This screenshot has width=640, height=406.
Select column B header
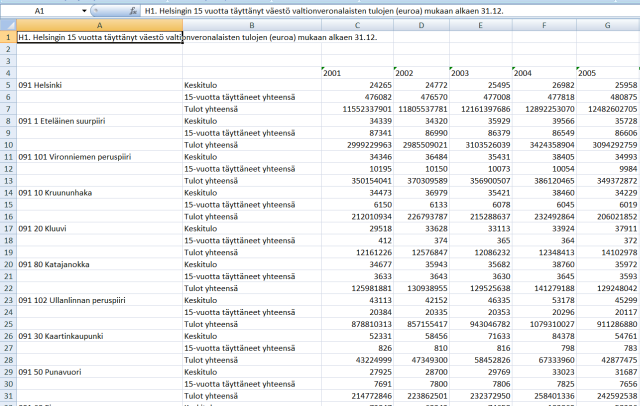(x=252, y=25)
